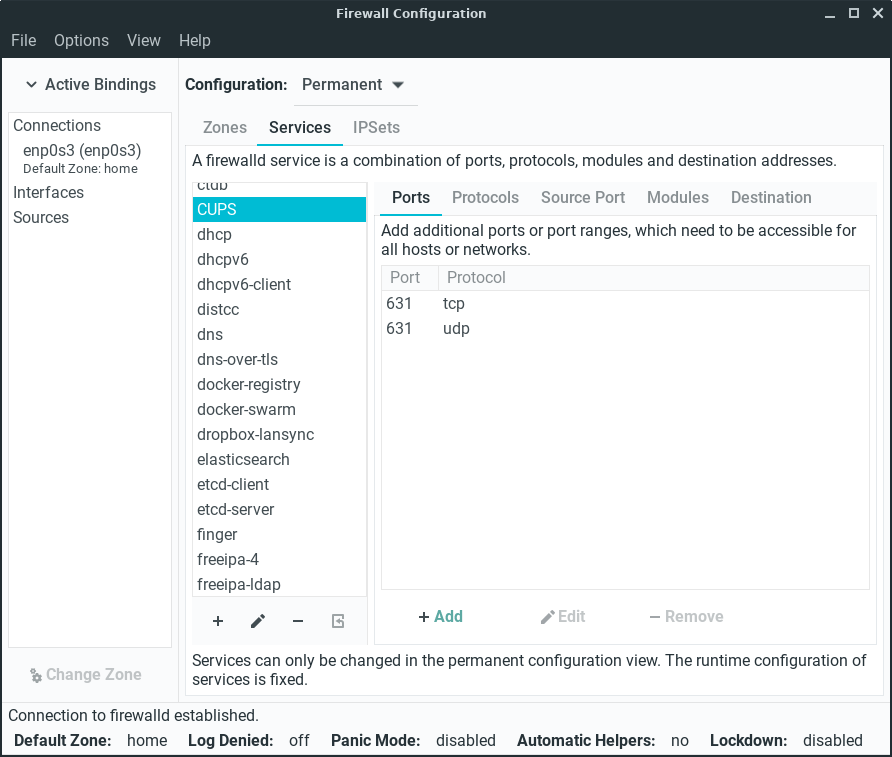Select the dhcpv6-client service
This screenshot has width=892, height=757.
pos(244,284)
